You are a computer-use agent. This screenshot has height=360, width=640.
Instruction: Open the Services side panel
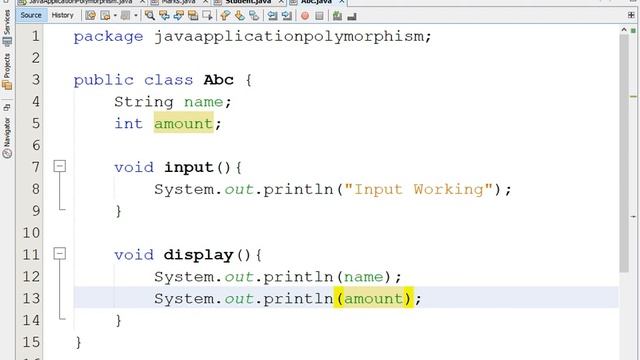pyautogui.click(x=7, y=28)
